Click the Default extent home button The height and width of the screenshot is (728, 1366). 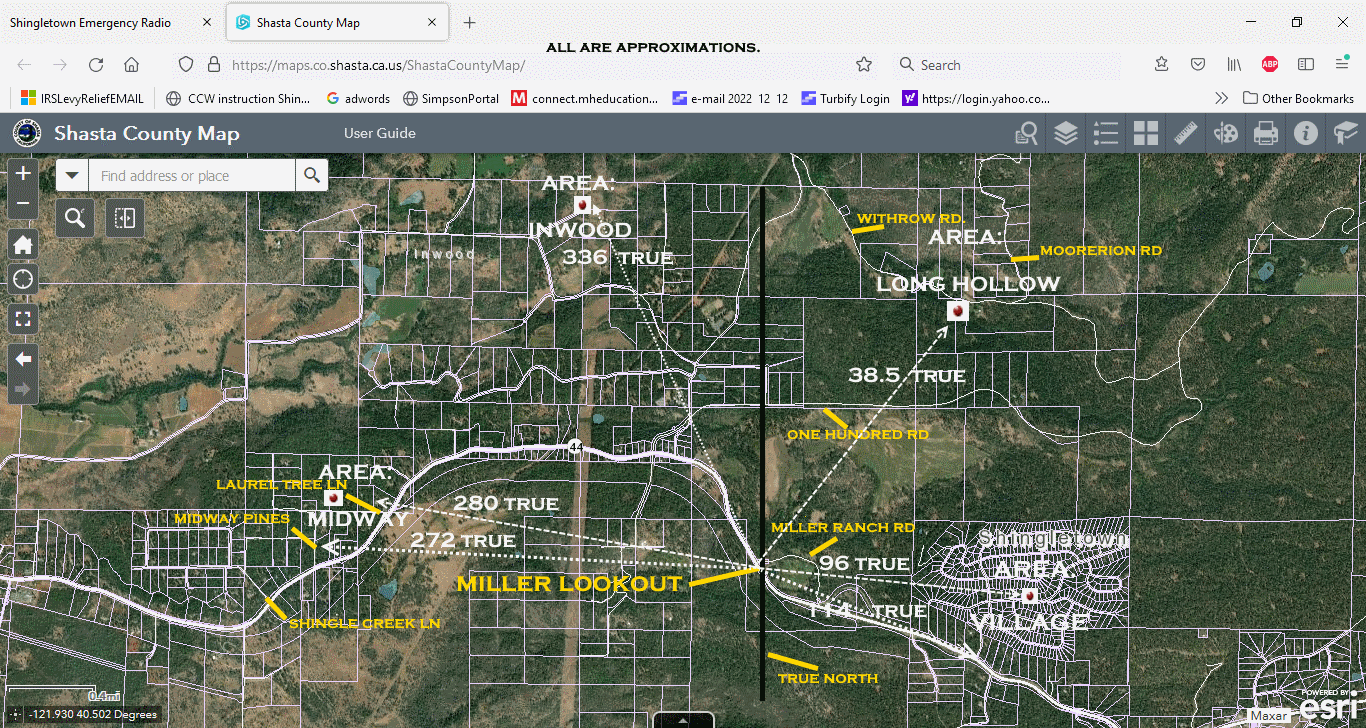pyautogui.click(x=23, y=244)
